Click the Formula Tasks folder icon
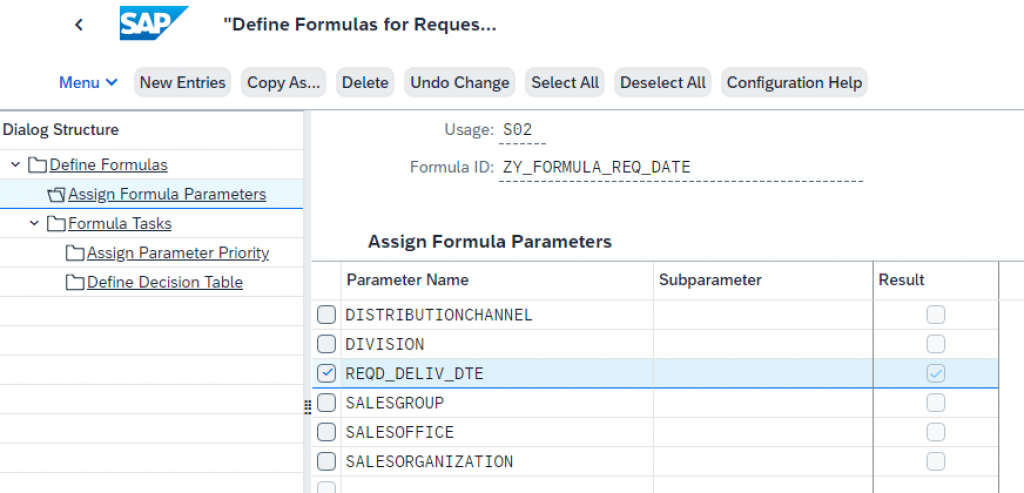The height and width of the screenshot is (493, 1024). pyautogui.click(x=56, y=224)
